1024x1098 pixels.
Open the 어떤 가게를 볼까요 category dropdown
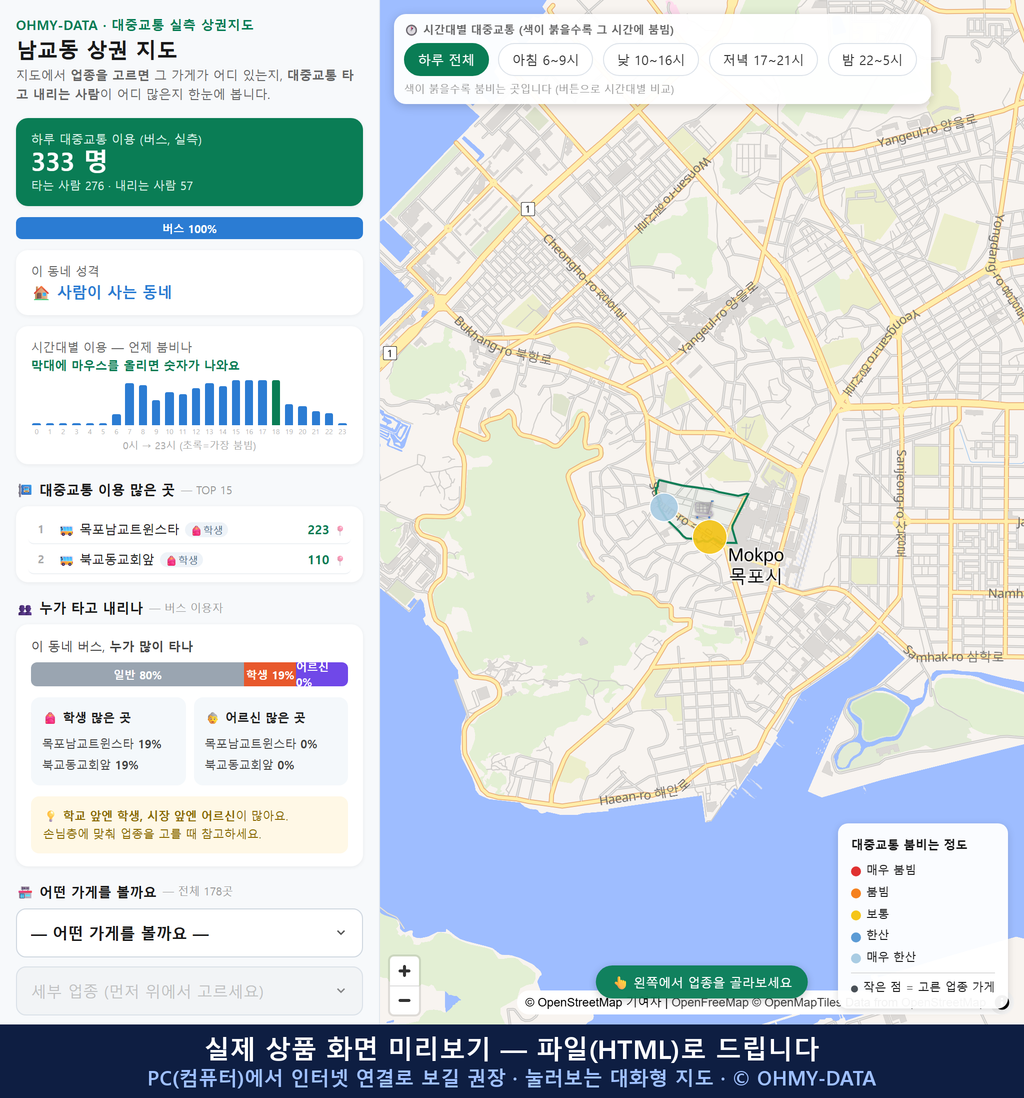click(x=189, y=933)
